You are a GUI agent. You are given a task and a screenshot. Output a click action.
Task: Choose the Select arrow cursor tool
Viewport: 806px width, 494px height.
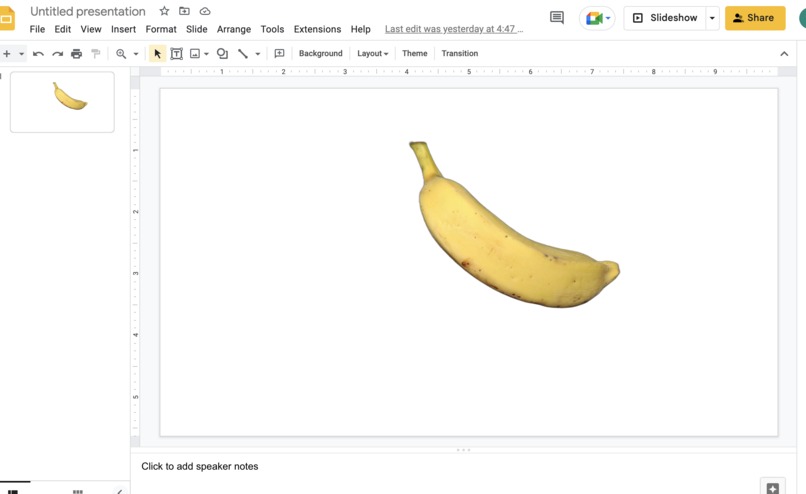coord(157,53)
